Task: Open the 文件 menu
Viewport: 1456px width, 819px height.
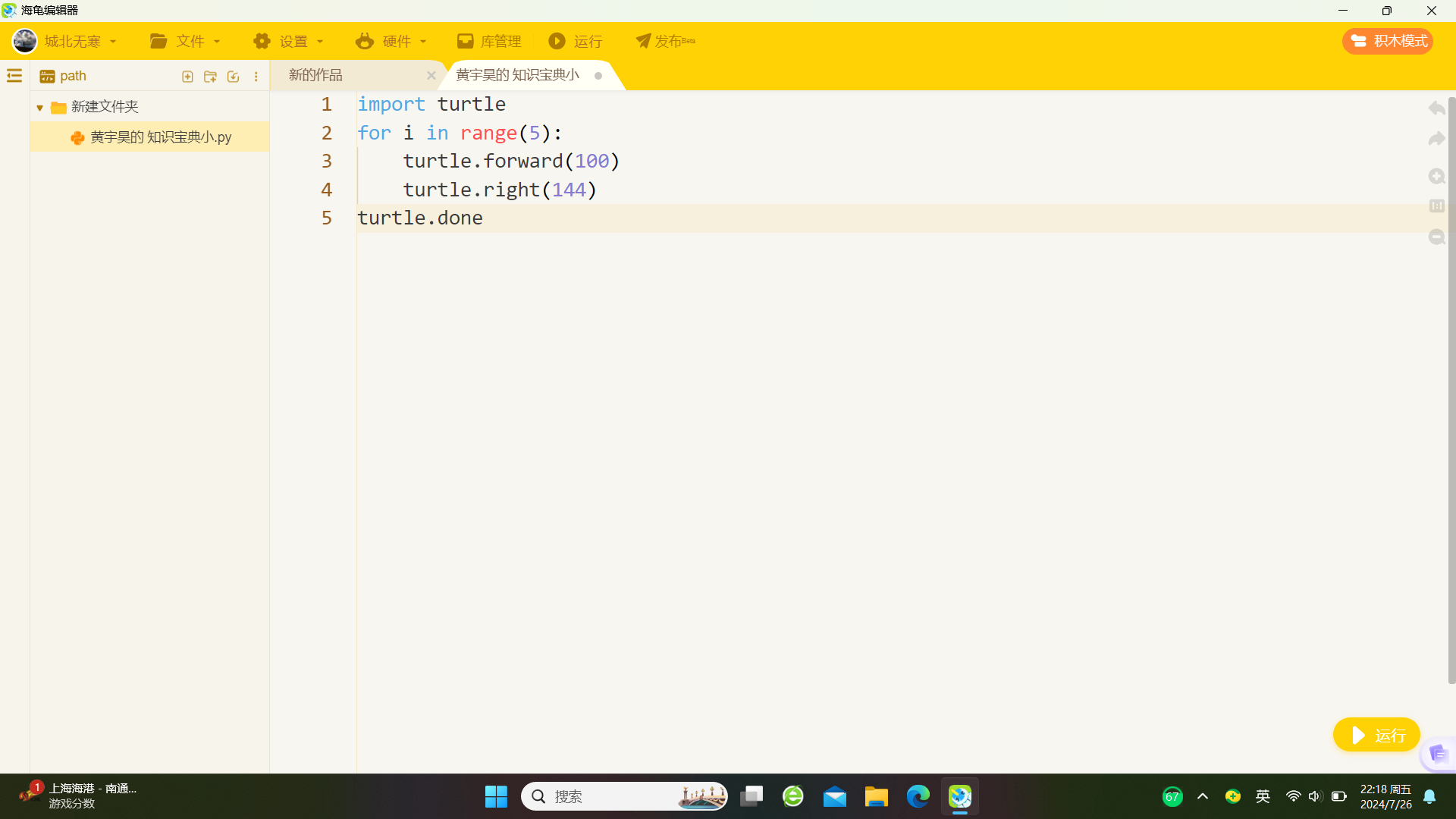Action: tap(185, 41)
